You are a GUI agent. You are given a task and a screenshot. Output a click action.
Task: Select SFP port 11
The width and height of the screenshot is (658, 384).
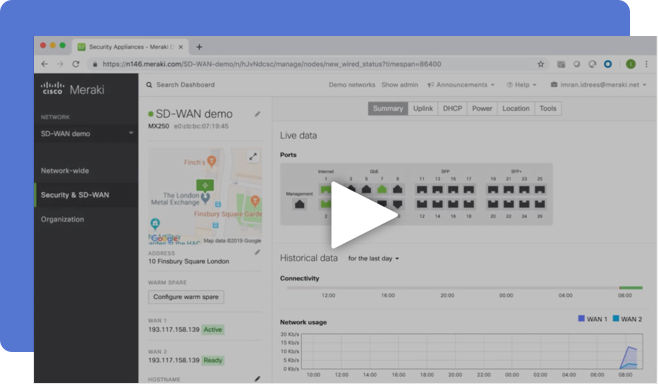(x=422, y=190)
